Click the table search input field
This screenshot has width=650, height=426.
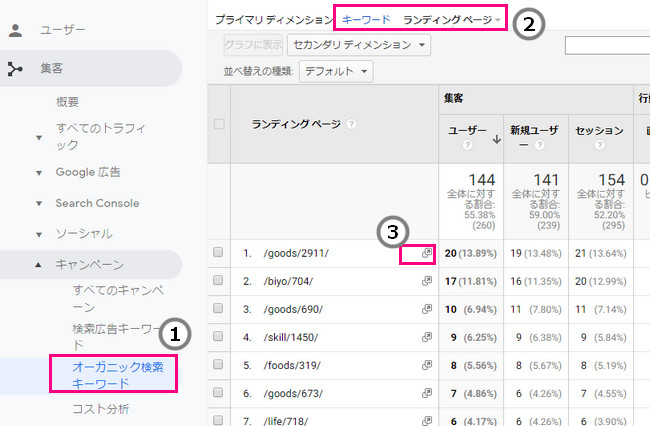(x=607, y=45)
